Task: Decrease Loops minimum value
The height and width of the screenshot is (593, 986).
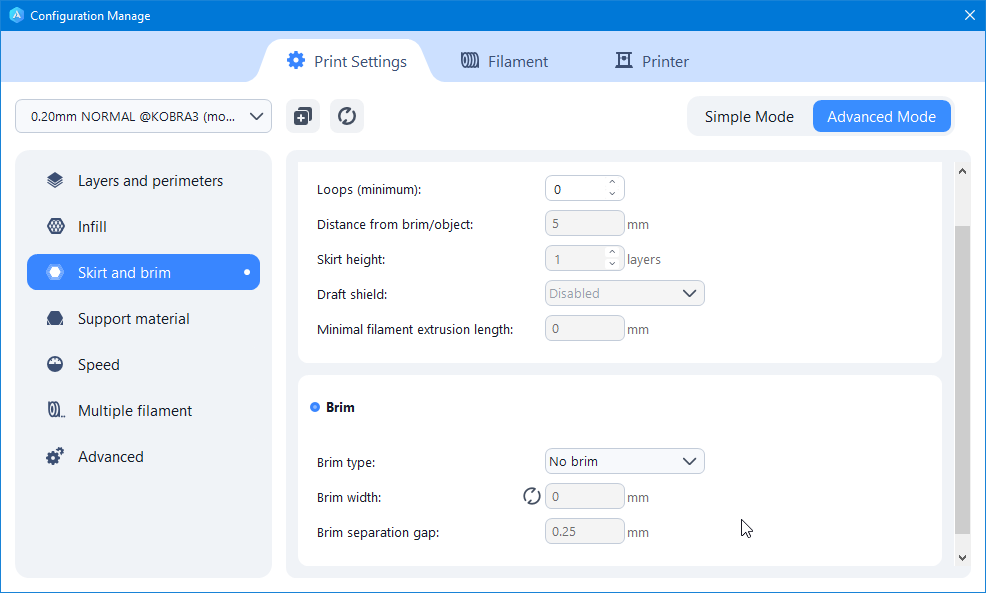Action: (x=612, y=194)
